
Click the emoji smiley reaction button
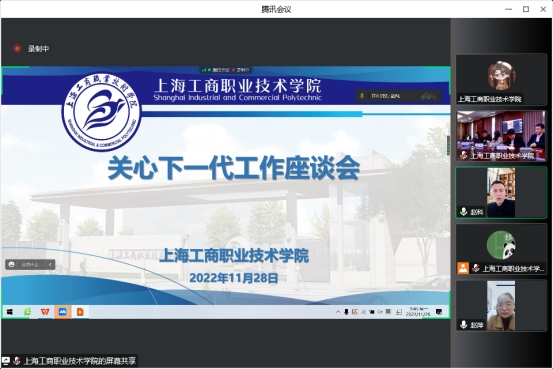coord(12,264)
